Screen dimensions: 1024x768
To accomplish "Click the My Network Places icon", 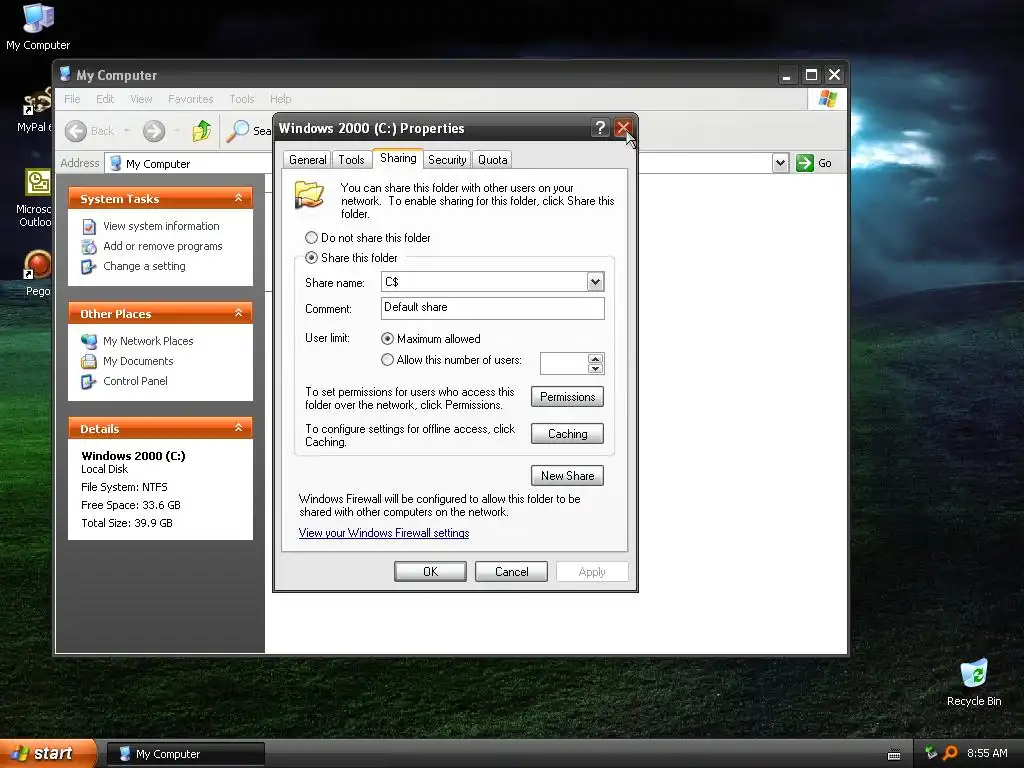I will coord(89,341).
